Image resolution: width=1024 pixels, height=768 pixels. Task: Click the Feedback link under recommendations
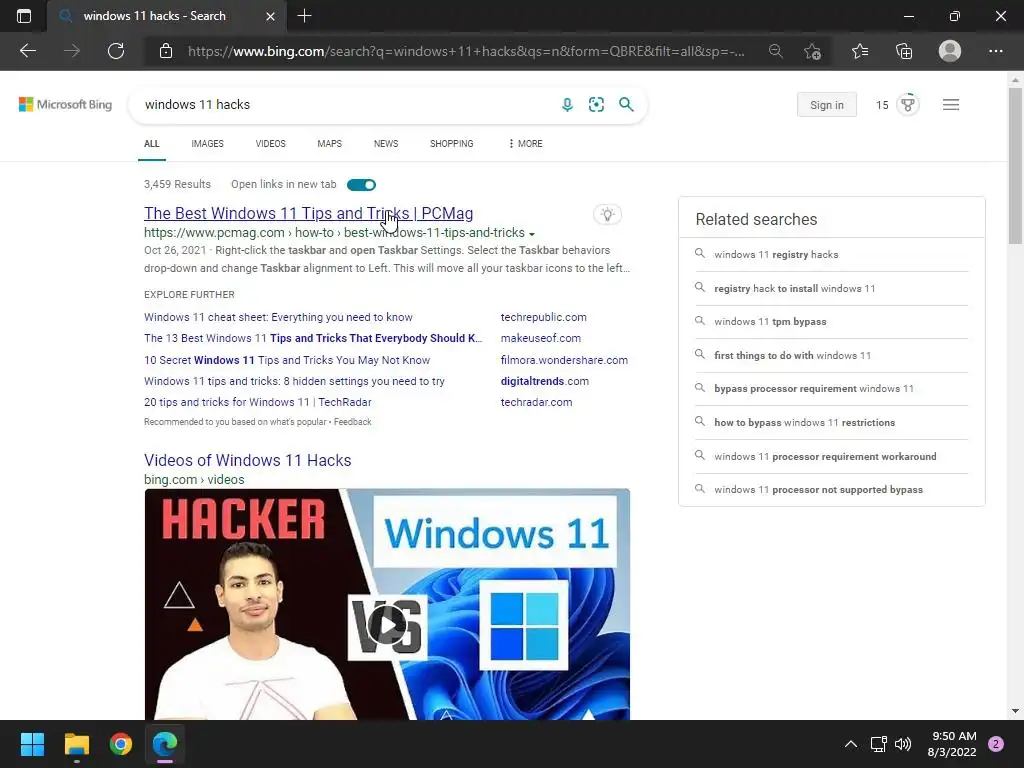[x=353, y=422]
